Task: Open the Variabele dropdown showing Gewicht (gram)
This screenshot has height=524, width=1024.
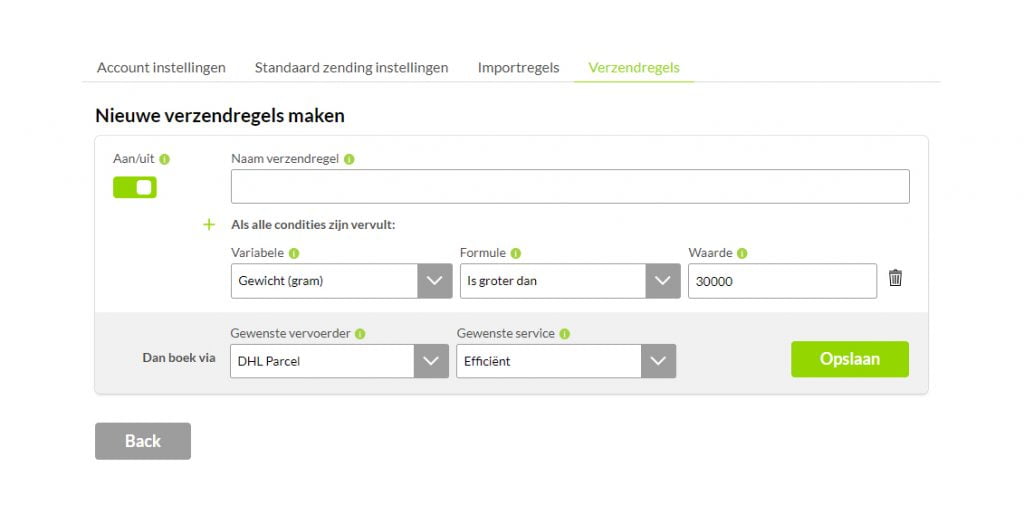Action: point(342,281)
